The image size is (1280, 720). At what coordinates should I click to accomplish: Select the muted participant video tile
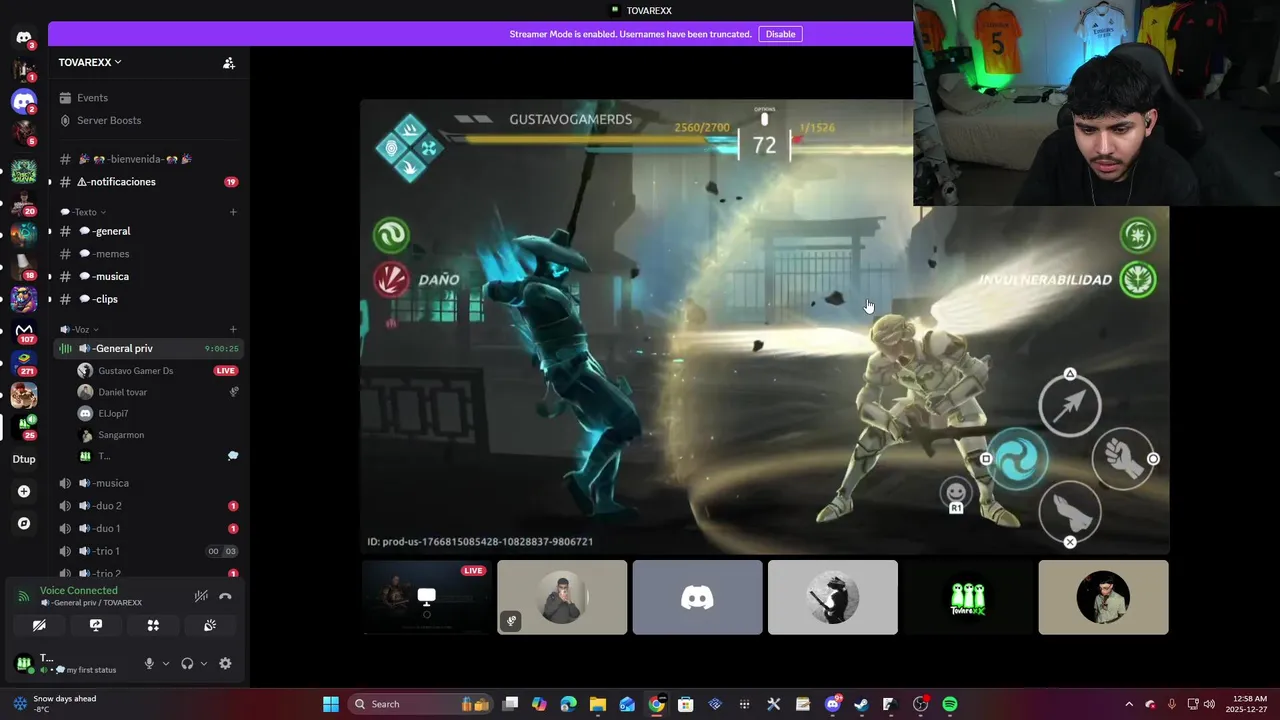point(562,597)
